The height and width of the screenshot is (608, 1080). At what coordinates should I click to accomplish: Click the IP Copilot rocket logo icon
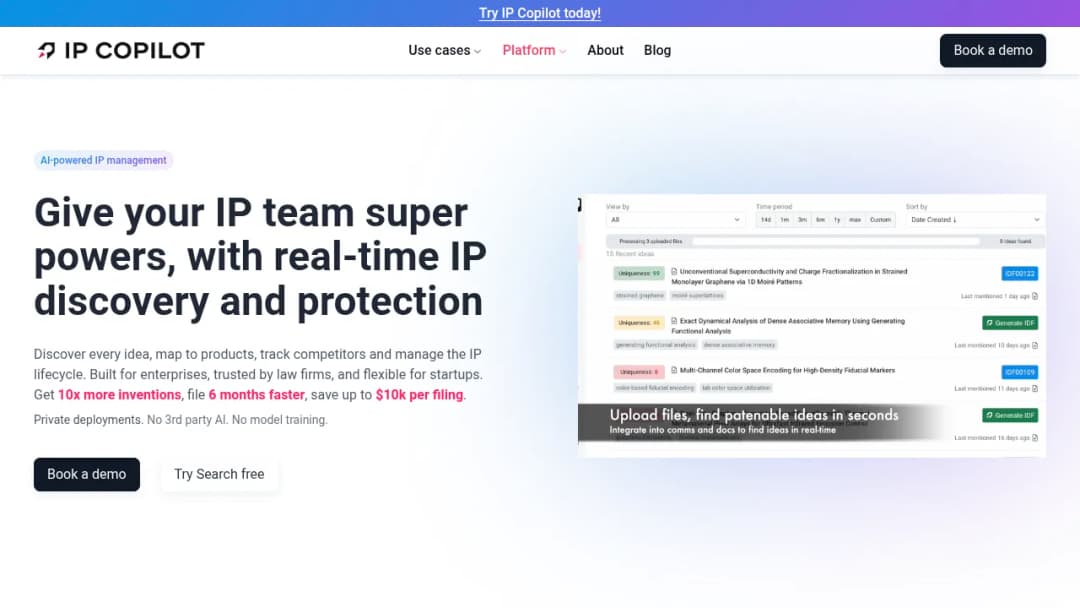coord(46,50)
